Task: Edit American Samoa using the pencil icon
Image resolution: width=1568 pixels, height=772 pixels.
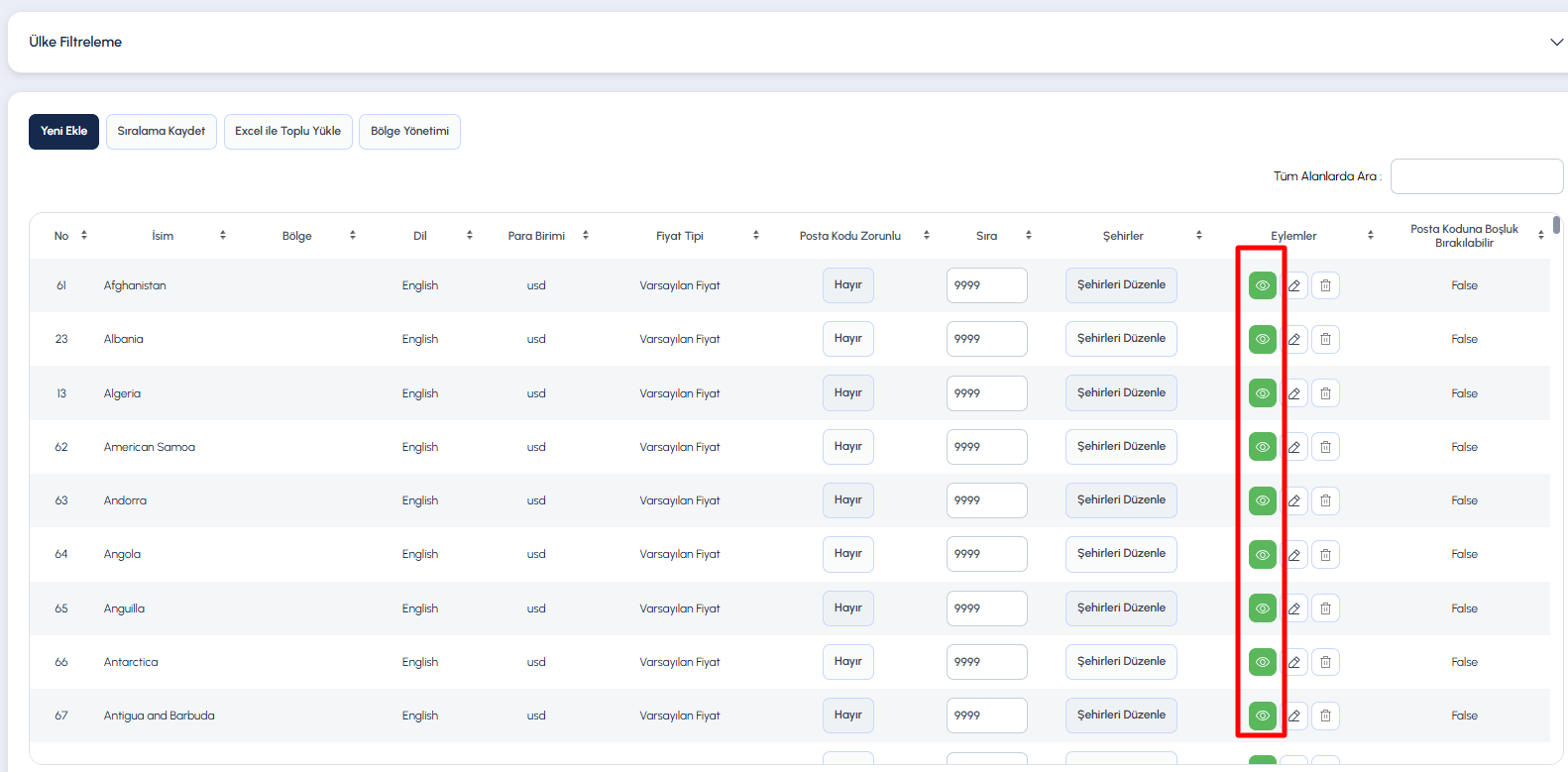Action: pos(1294,447)
